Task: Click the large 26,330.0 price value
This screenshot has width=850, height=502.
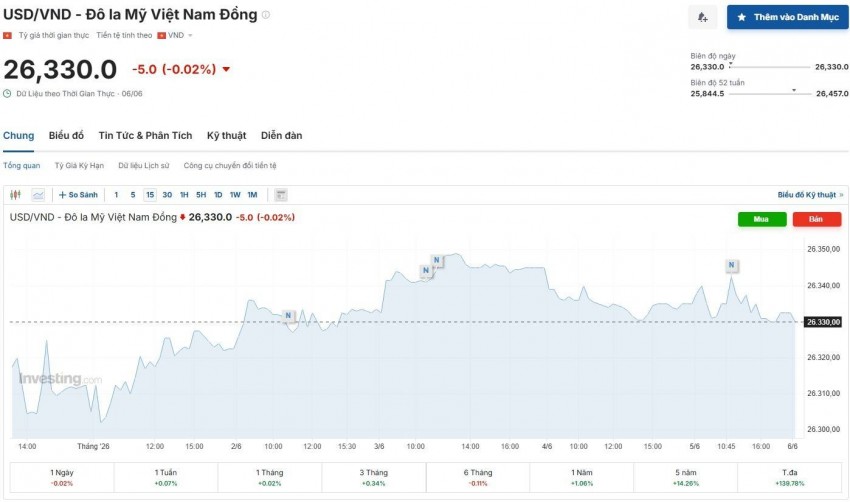Action: [60, 69]
